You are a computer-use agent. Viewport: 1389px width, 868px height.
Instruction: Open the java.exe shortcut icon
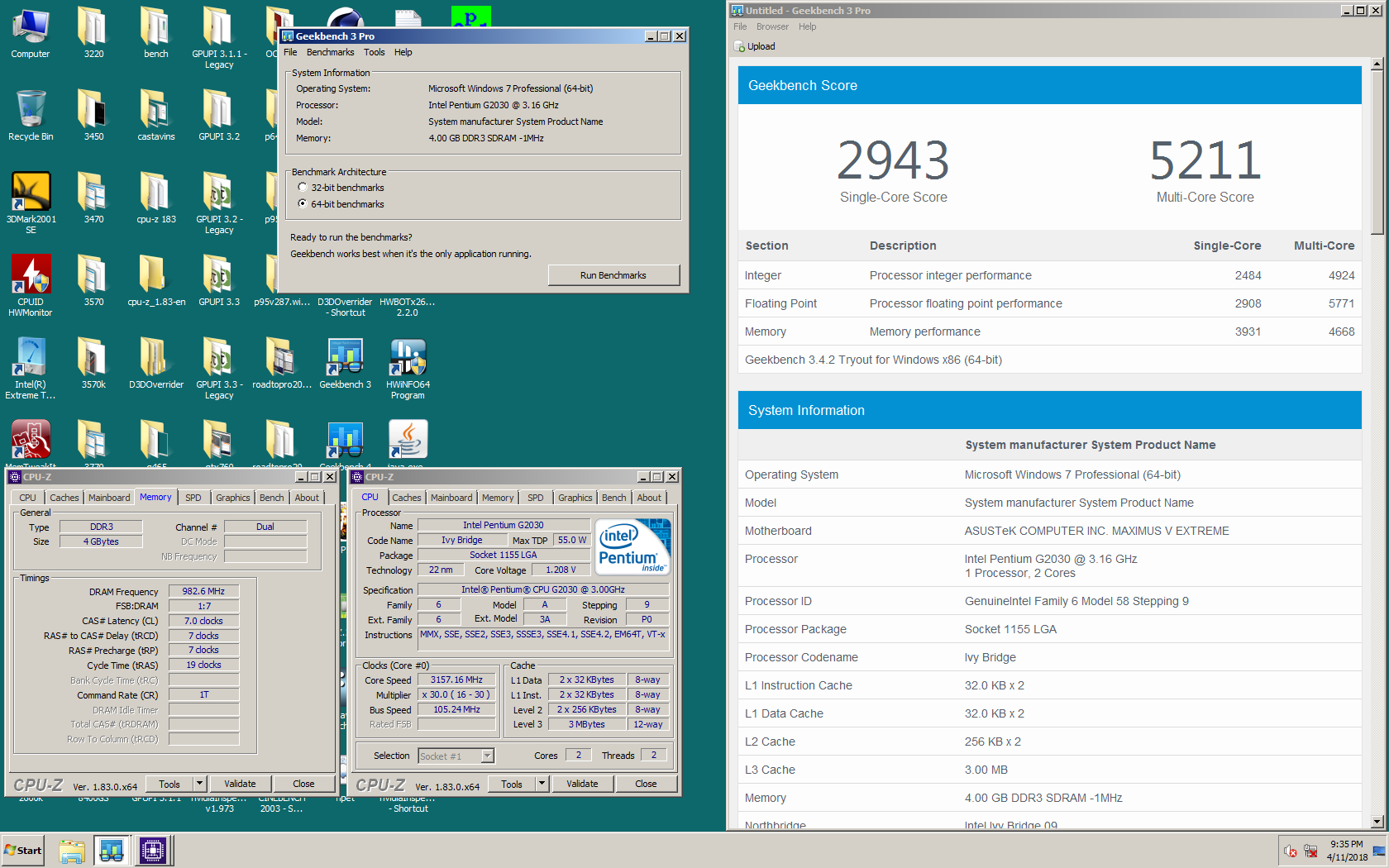(x=408, y=441)
